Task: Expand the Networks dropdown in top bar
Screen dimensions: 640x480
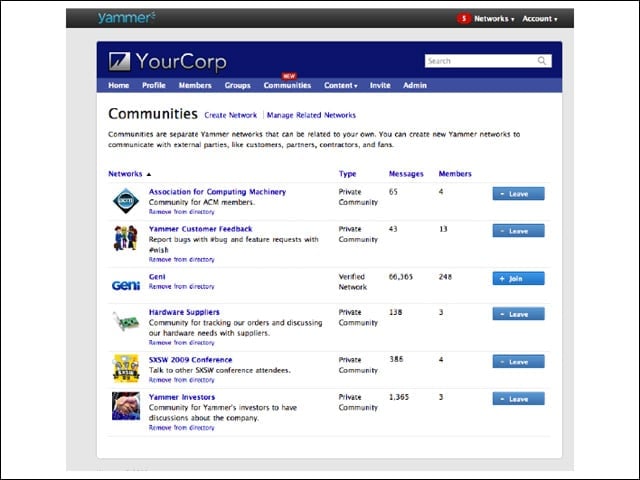Action: point(494,19)
